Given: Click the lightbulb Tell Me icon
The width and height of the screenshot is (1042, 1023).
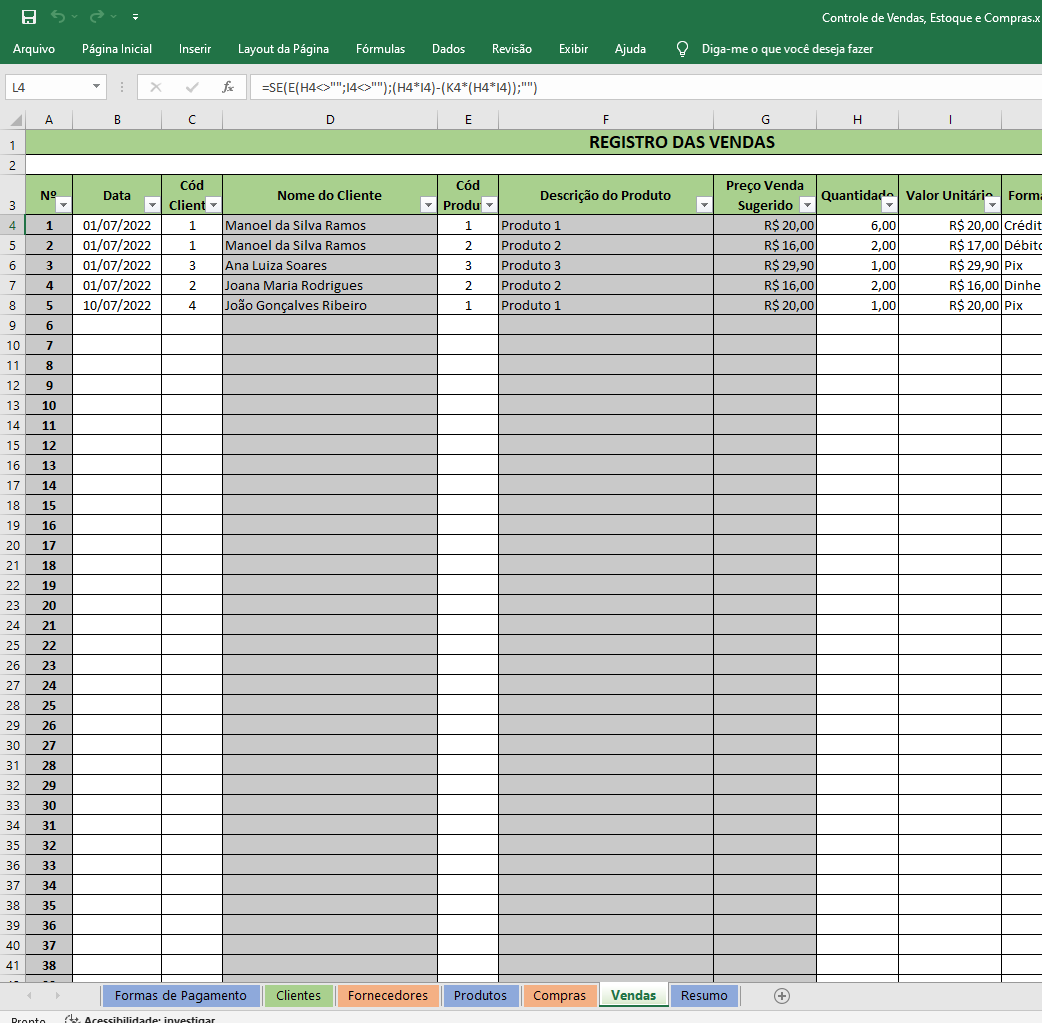Looking at the screenshot, I should click(x=683, y=48).
